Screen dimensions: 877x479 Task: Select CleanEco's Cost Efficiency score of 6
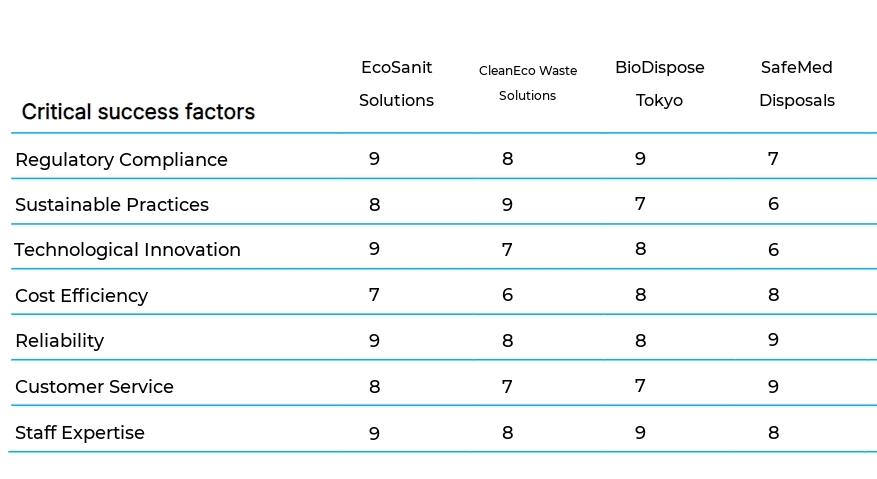click(507, 296)
